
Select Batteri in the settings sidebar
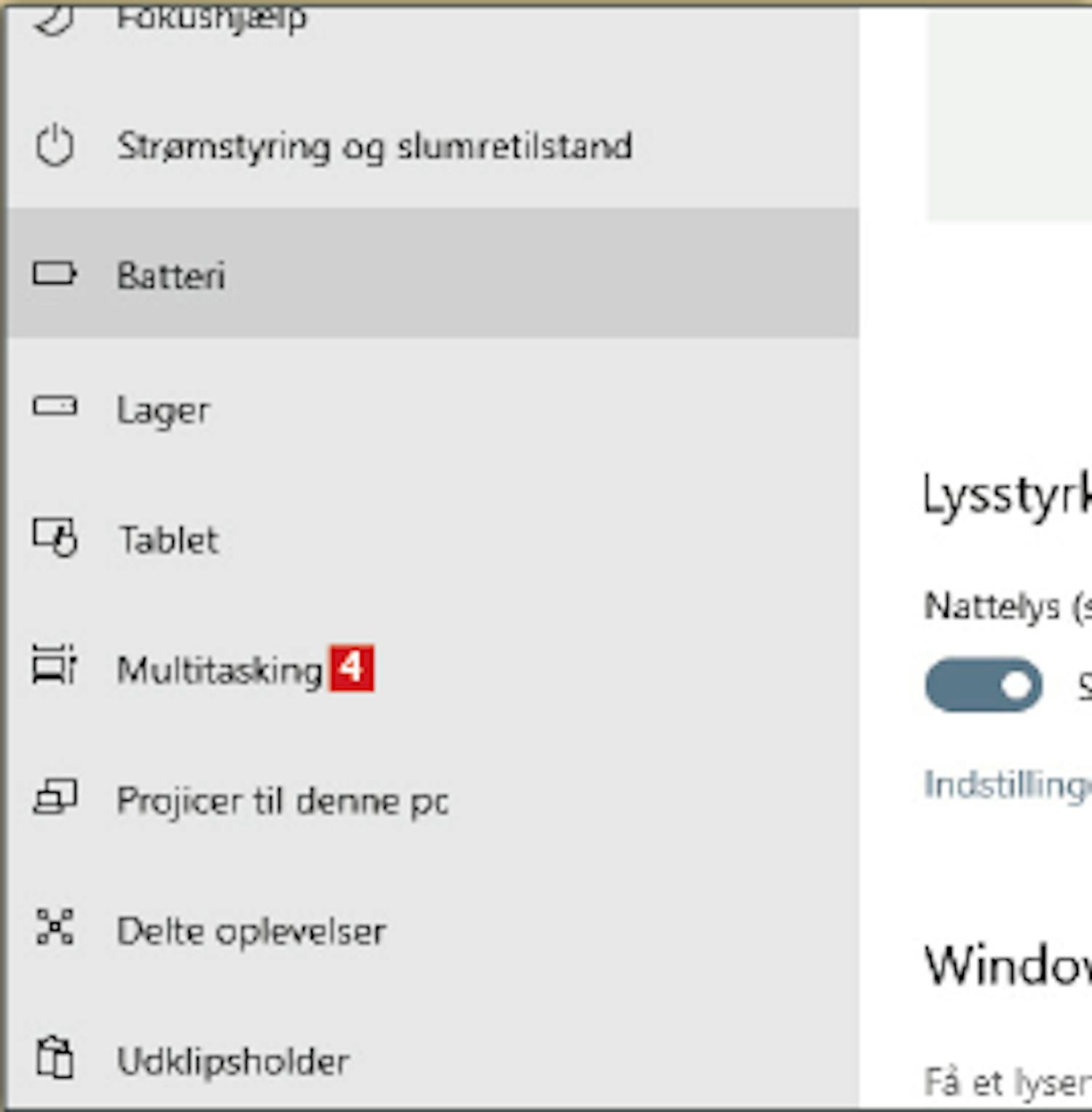(171, 277)
